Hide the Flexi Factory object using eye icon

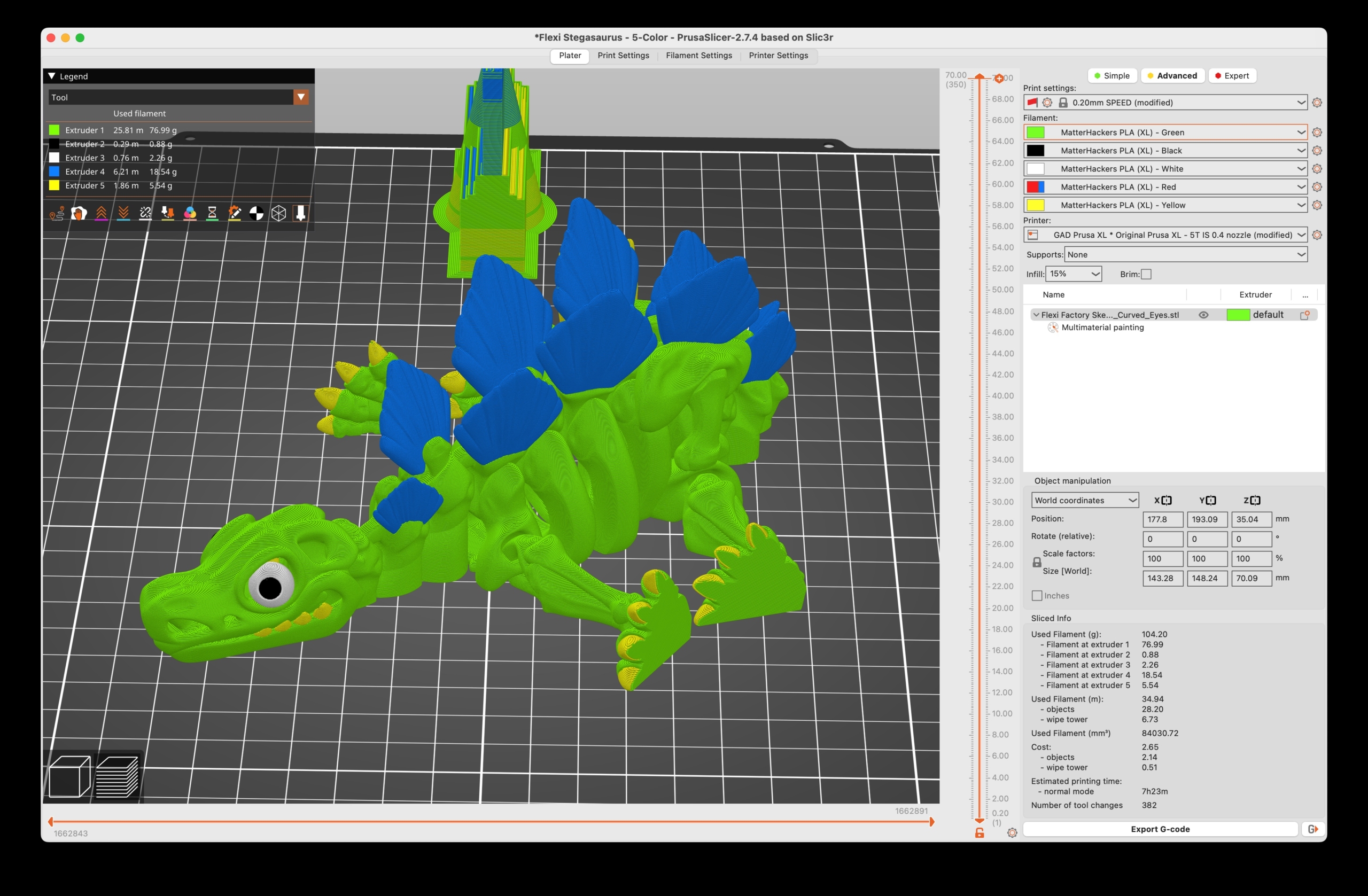tap(1203, 315)
